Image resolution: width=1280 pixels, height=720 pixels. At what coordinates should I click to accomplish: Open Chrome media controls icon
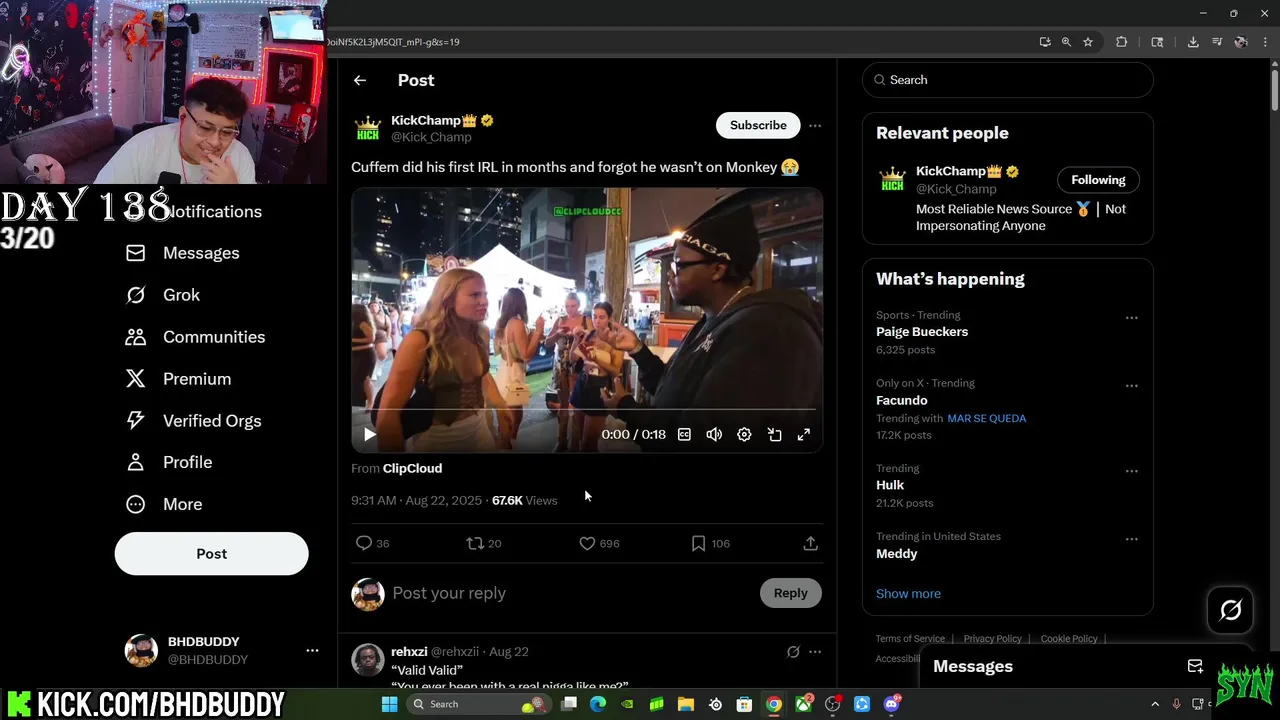(x=1217, y=42)
